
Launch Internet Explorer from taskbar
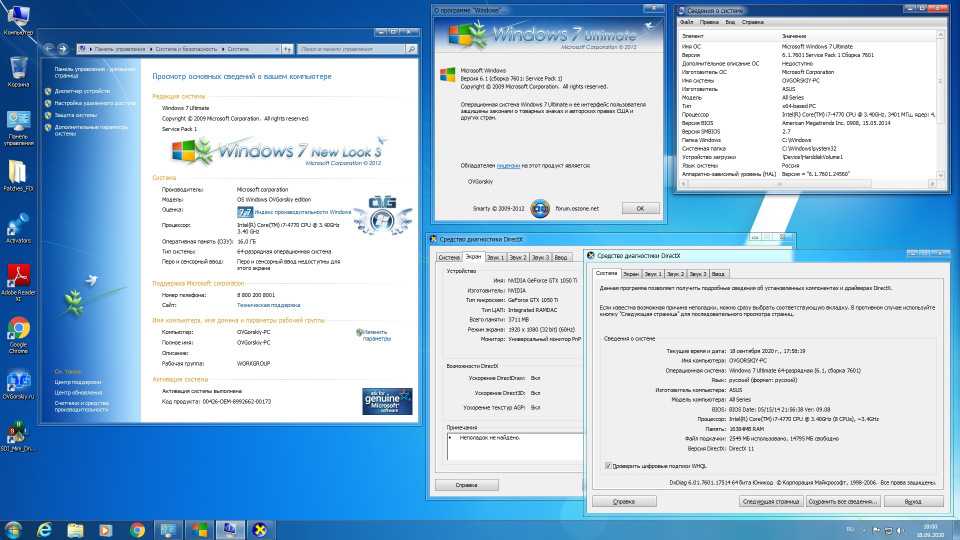(x=44, y=530)
